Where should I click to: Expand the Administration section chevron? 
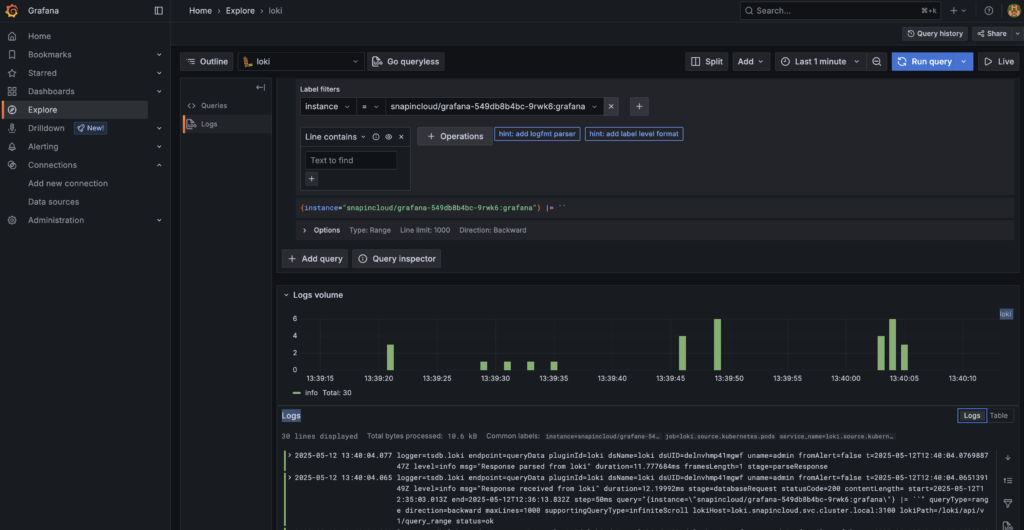click(x=159, y=220)
